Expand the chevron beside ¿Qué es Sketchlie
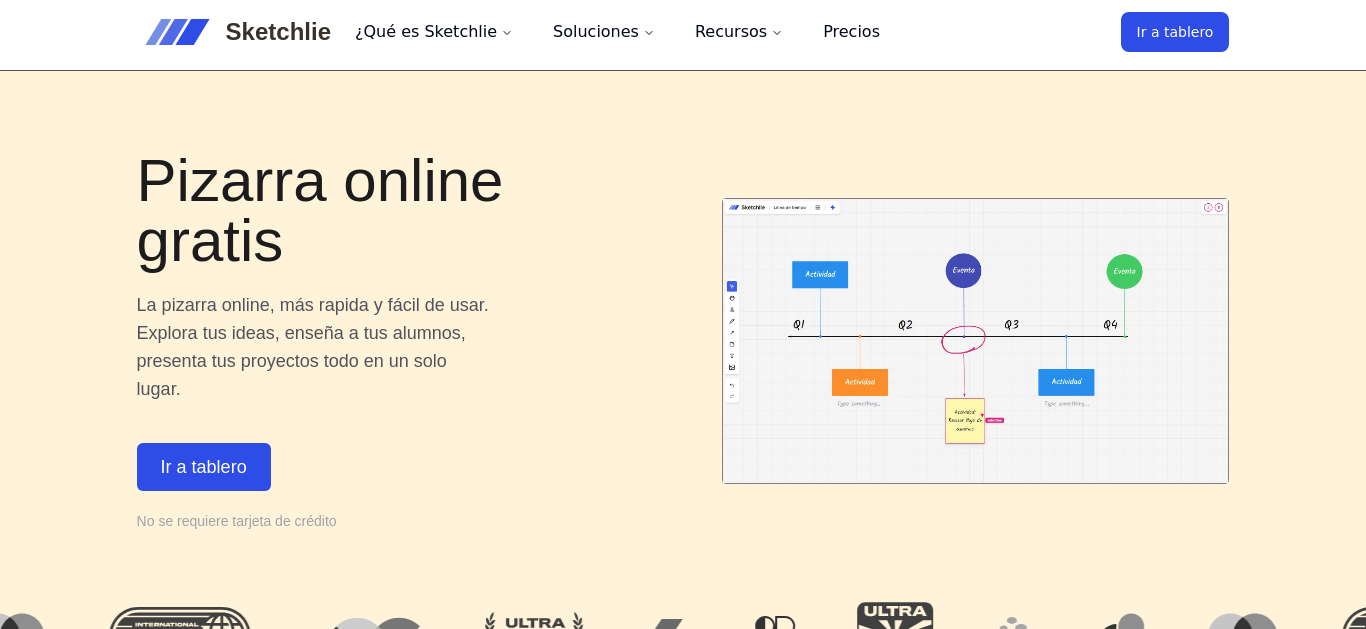Image resolution: width=1366 pixels, height=629 pixels. tap(507, 33)
